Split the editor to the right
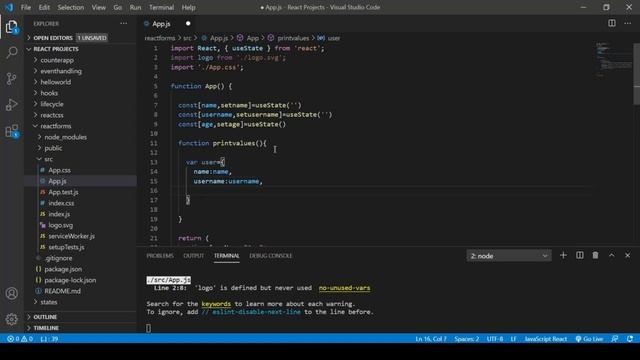 611,23
